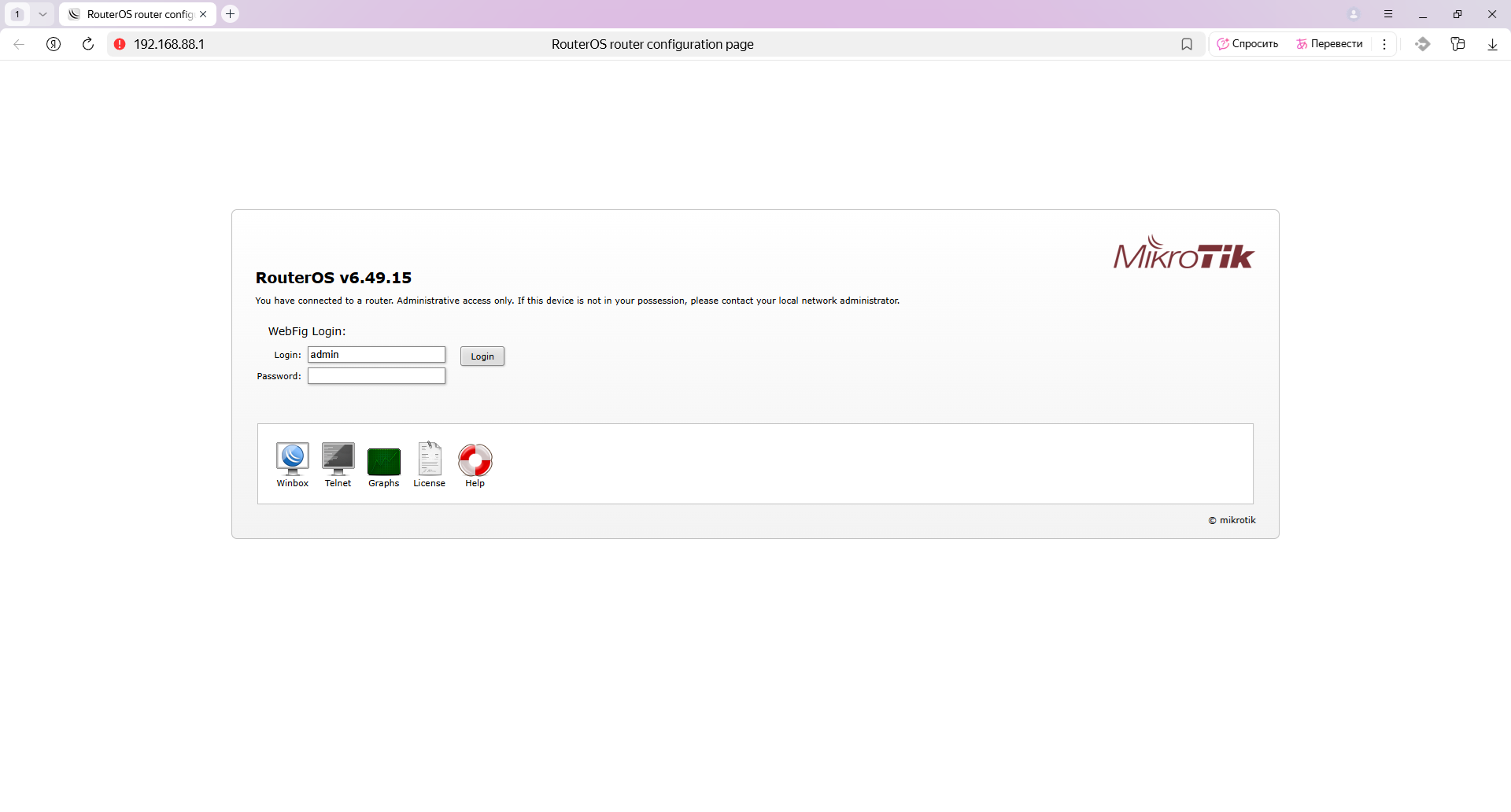This screenshot has width=1511, height=812.
Task: Minimize the browser window
Action: coord(1423,14)
